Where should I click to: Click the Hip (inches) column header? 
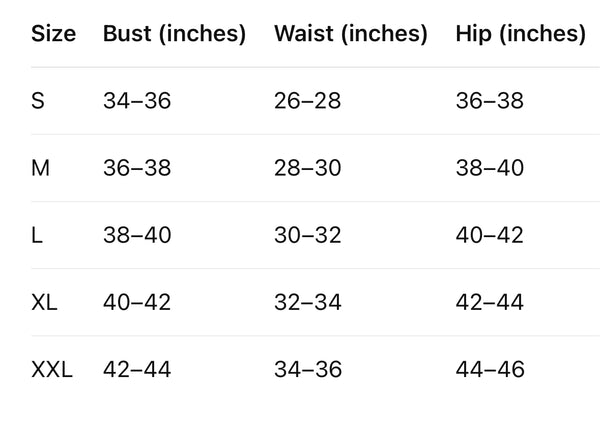click(x=520, y=34)
